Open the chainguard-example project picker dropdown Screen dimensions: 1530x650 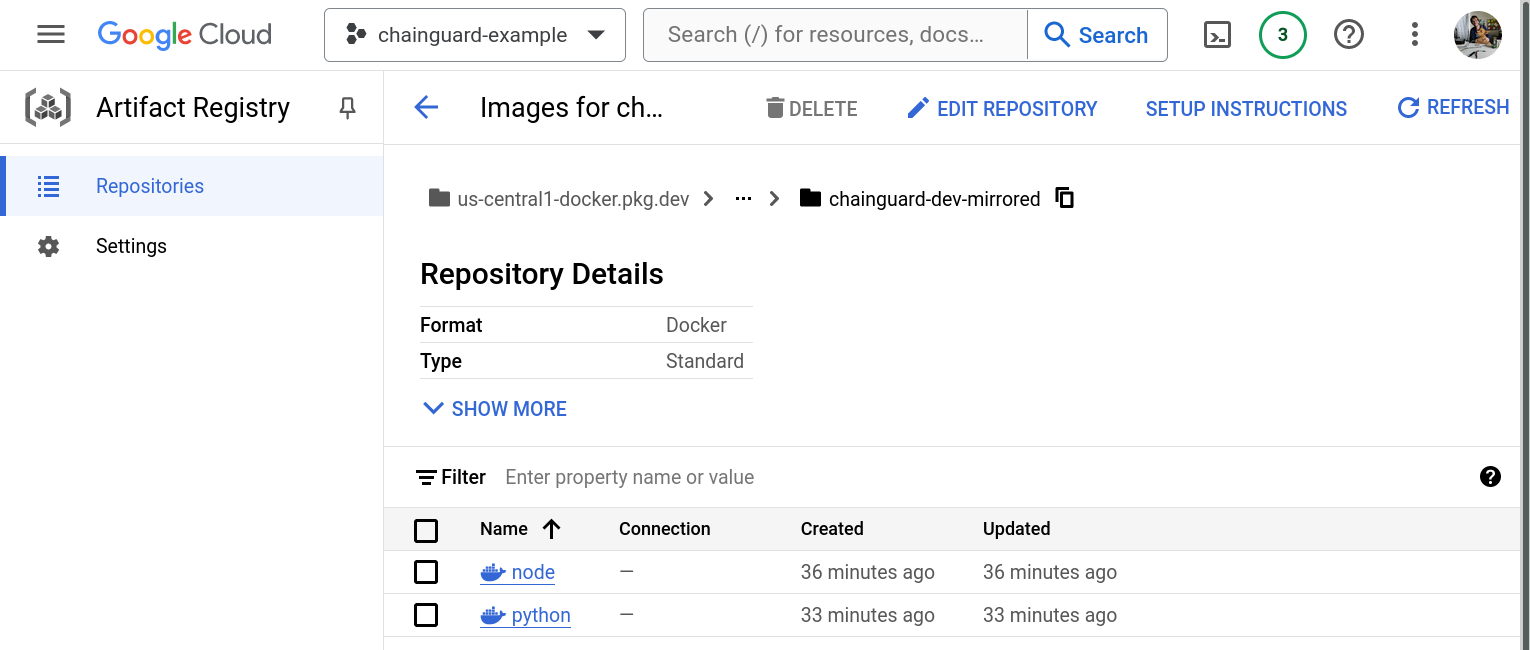(x=474, y=34)
